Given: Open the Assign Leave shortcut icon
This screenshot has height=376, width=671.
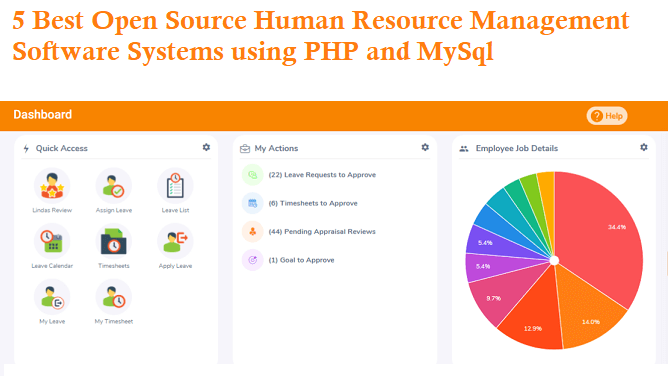Looking at the screenshot, I should click(114, 186).
